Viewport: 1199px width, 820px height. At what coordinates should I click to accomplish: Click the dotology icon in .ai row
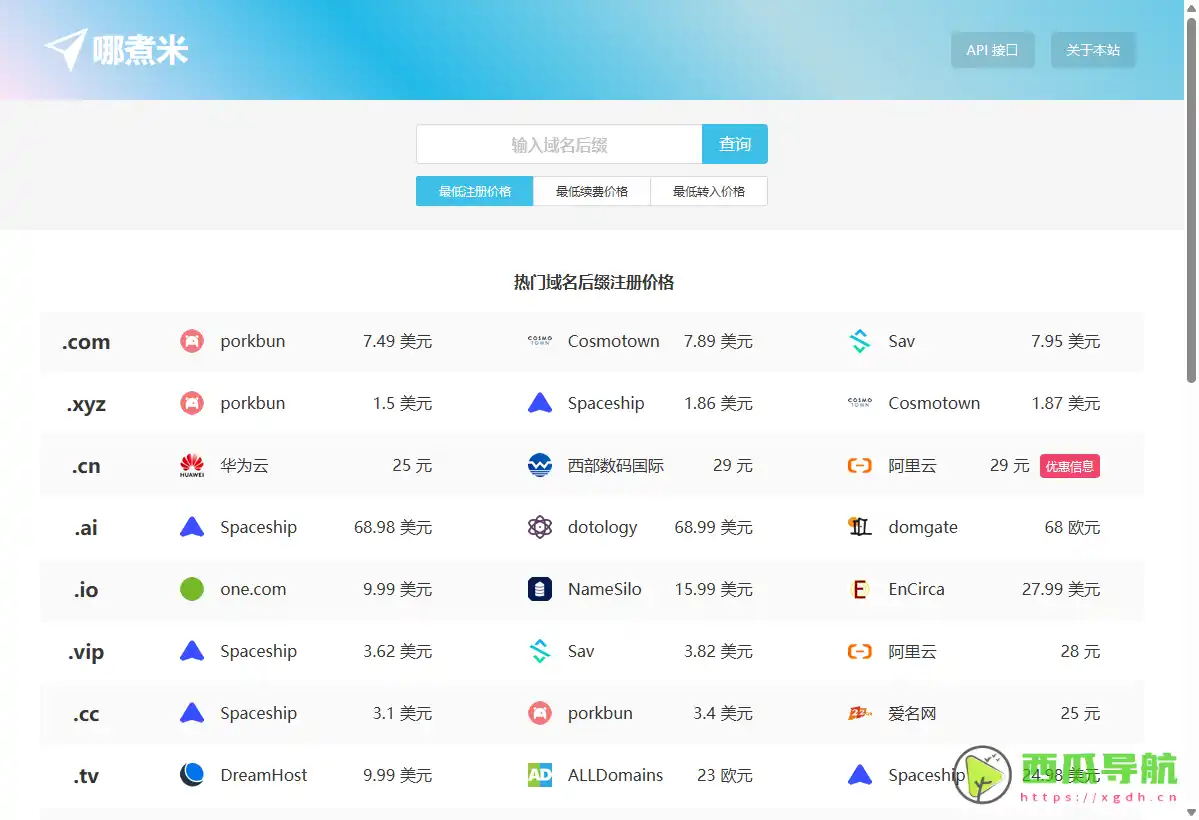click(540, 527)
